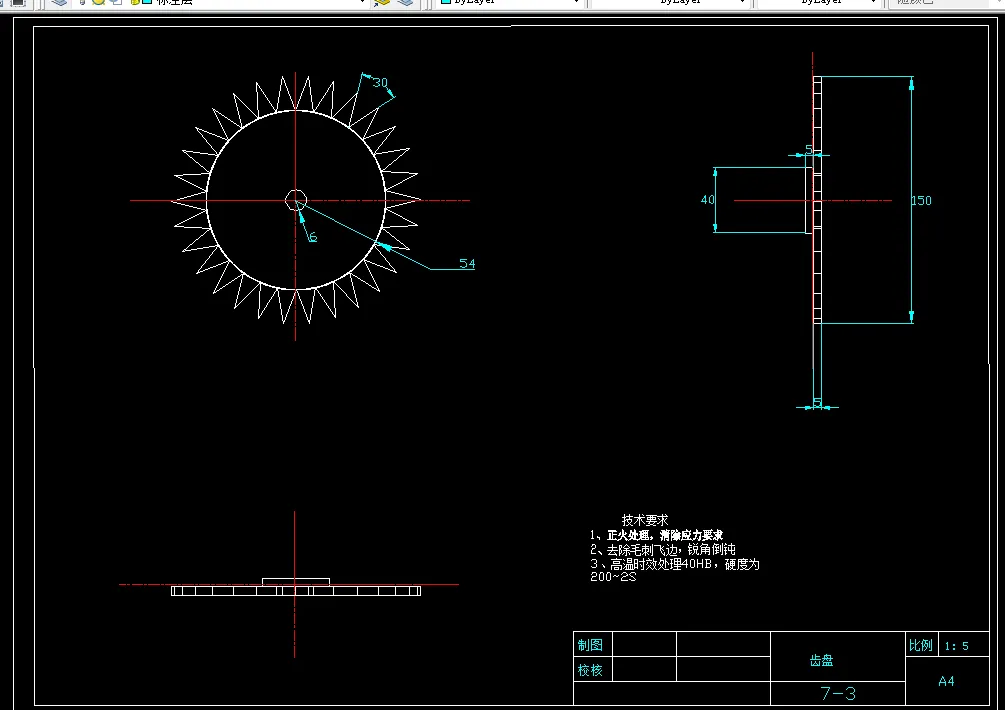1005x710 pixels.
Task: Click the A4 sheet size text
Action: point(946,681)
